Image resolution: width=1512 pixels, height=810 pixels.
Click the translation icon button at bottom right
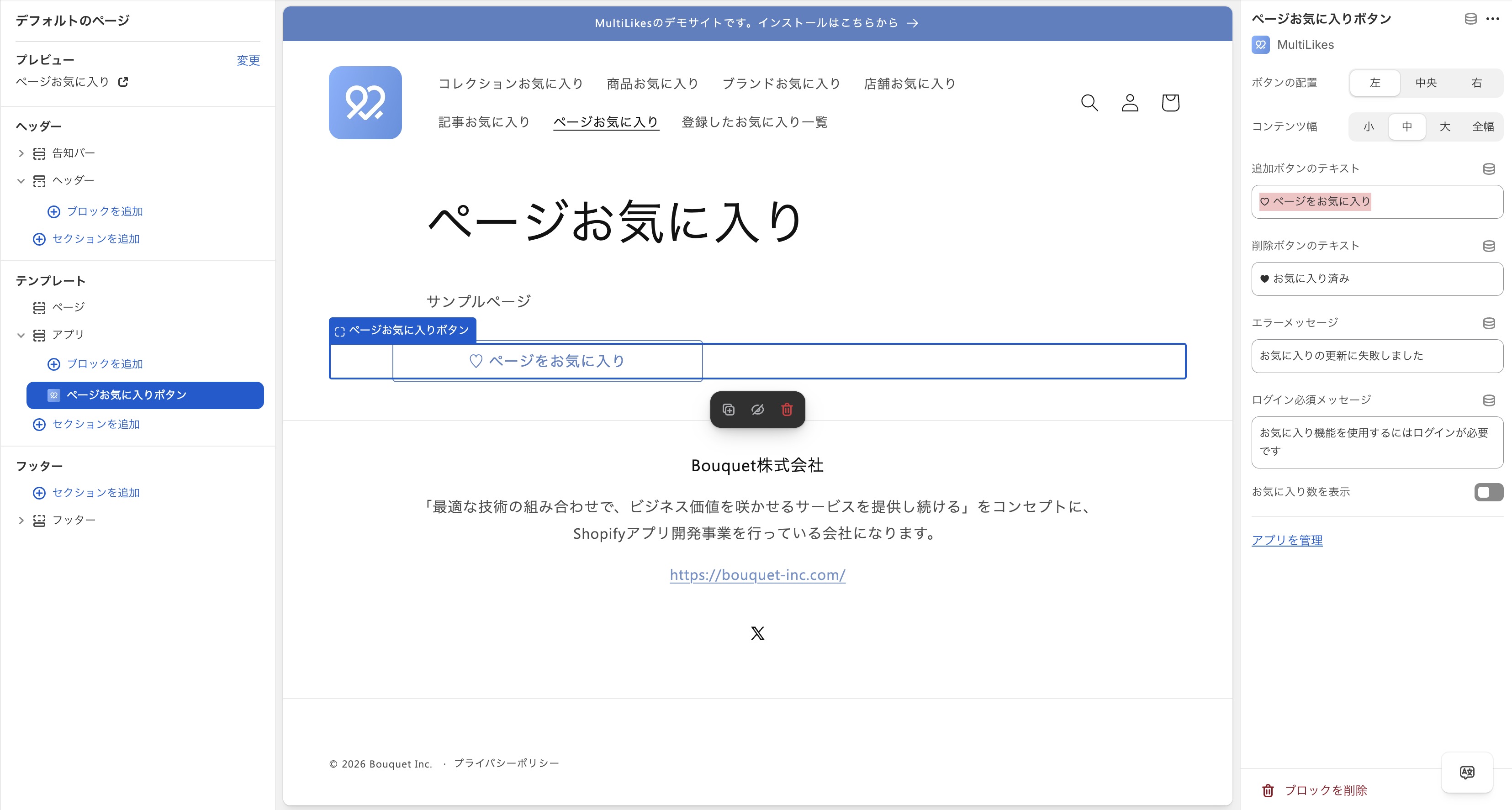tap(1467, 772)
